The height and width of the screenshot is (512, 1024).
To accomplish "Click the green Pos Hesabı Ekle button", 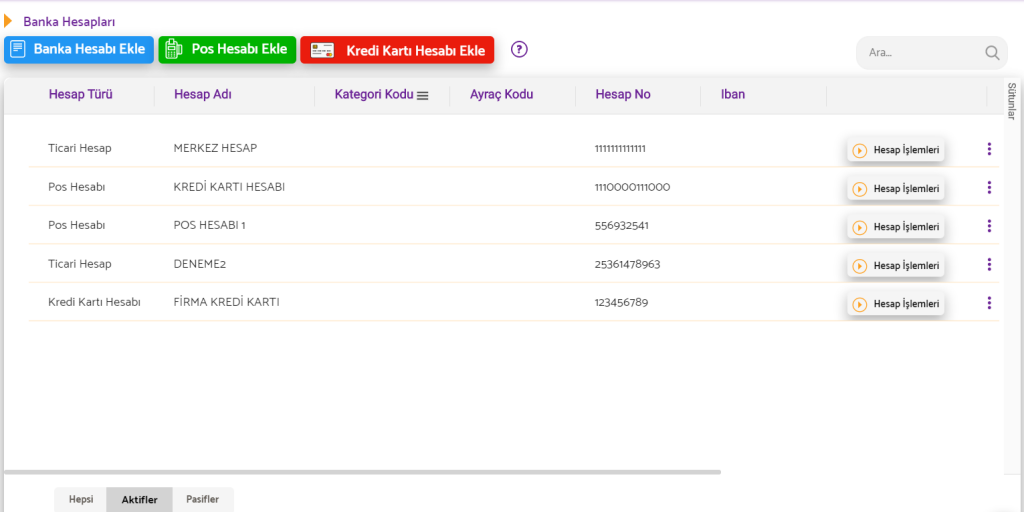I will click(x=227, y=49).
